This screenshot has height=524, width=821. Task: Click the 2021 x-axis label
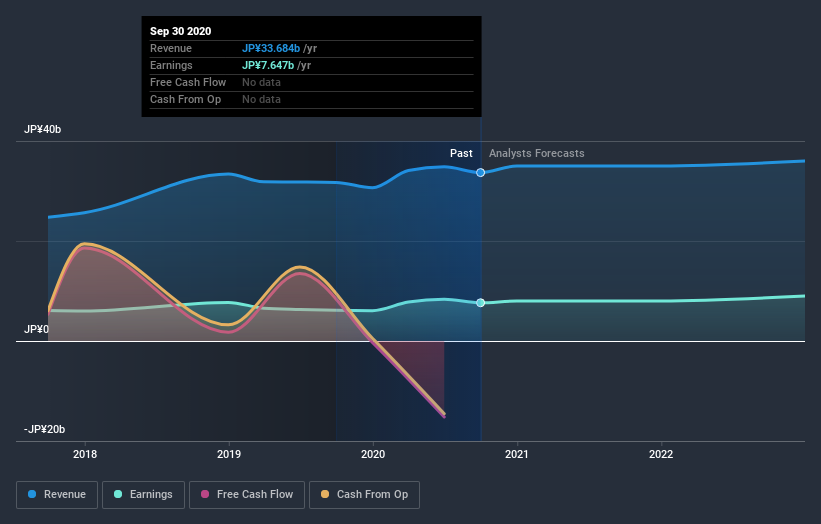click(517, 454)
